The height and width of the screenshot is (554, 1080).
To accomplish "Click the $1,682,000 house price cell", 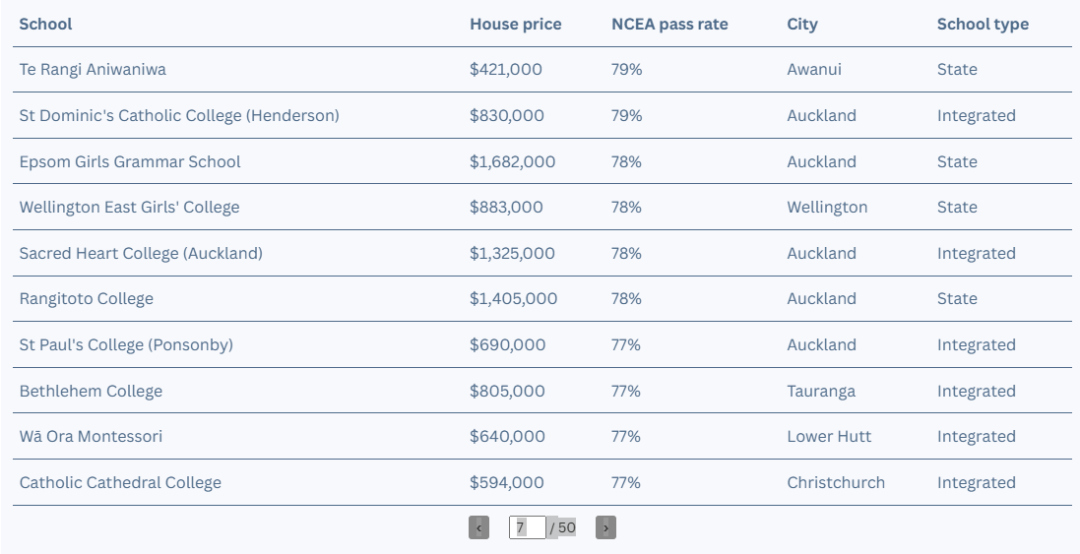I will point(512,162).
